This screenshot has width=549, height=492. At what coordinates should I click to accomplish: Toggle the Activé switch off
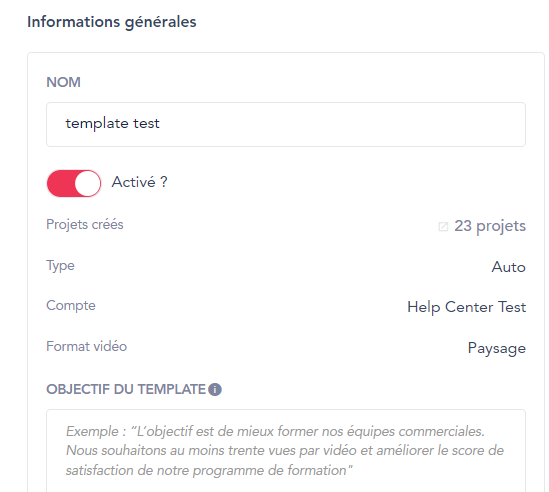(74, 183)
